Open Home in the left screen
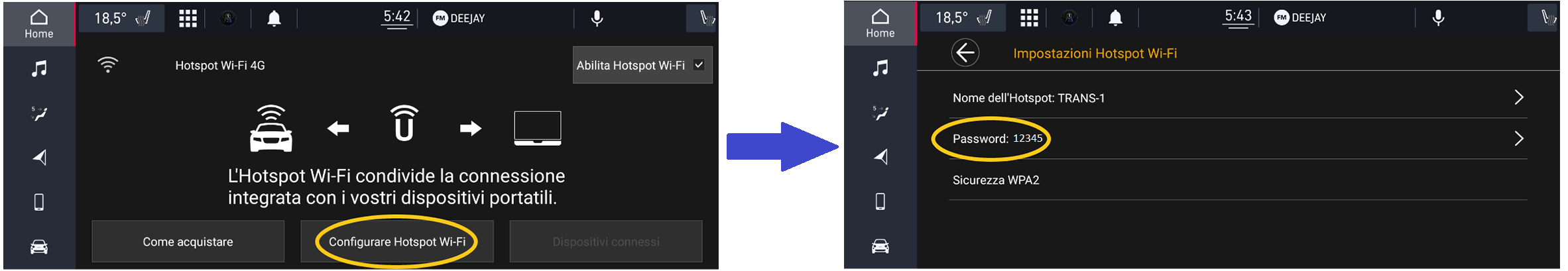Image resolution: width=1568 pixels, height=271 pixels. click(38, 25)
